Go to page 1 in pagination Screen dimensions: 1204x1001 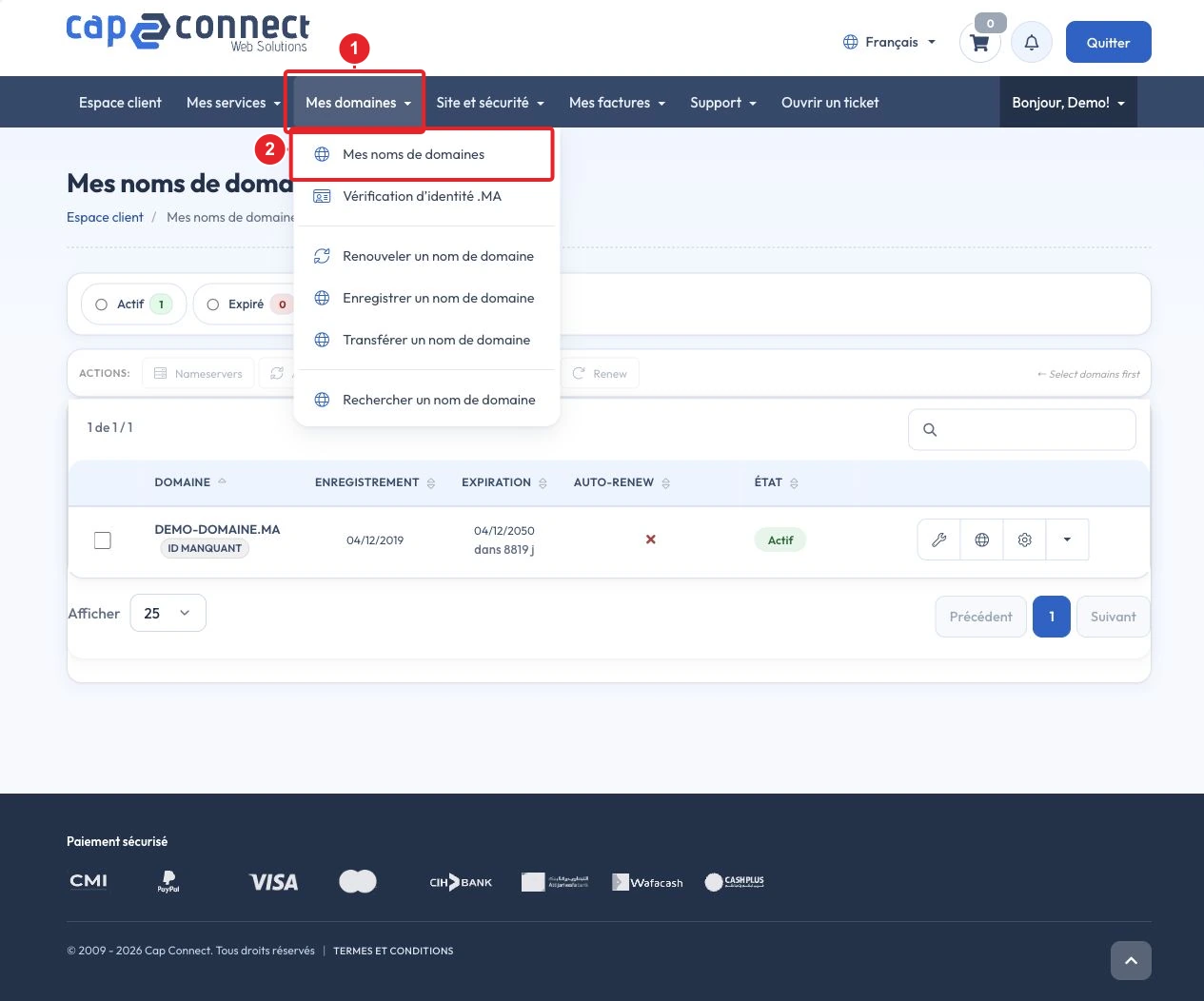coord(1052,617)
